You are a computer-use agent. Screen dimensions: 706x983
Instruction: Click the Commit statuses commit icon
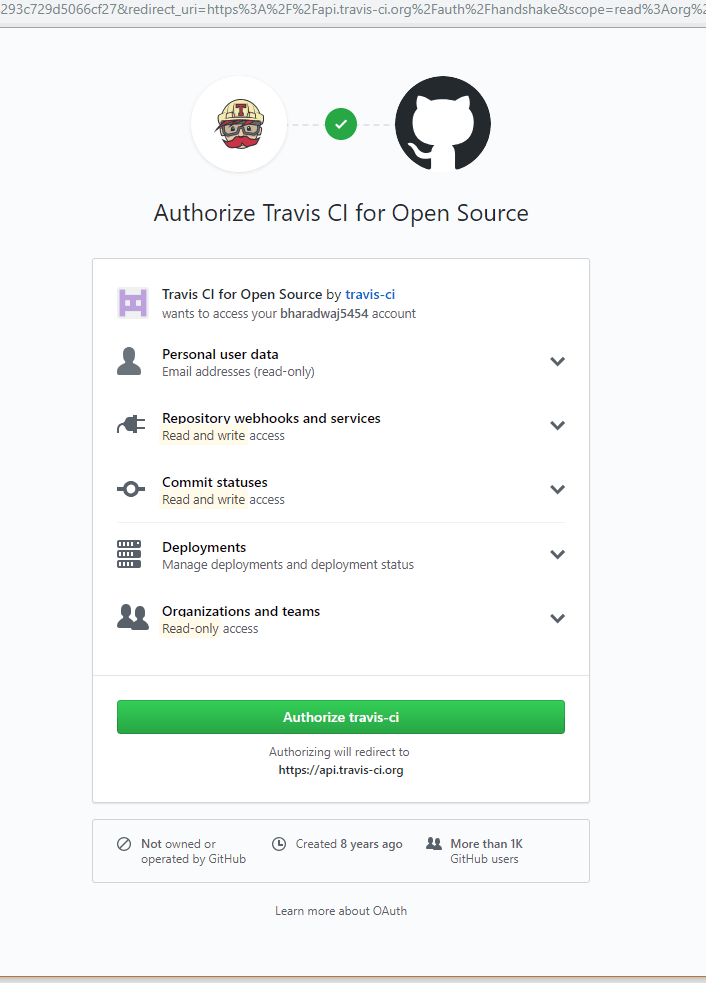(130, 490)
